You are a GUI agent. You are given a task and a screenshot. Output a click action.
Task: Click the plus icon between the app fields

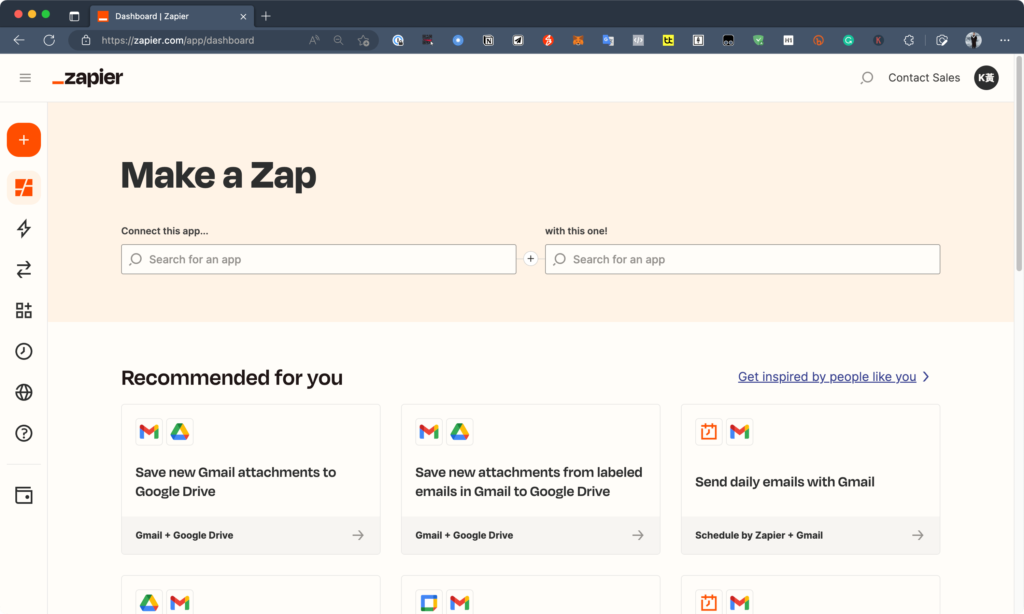click(530, 259)
